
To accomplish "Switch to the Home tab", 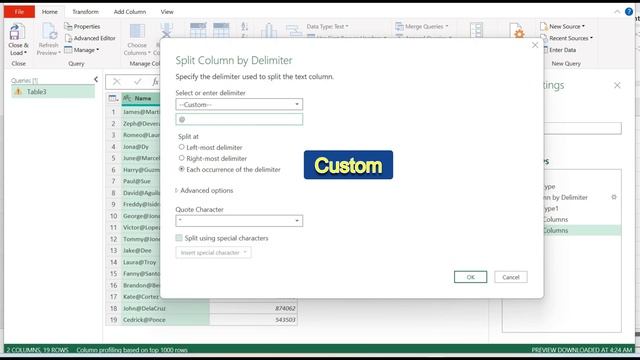I will 50,12.
